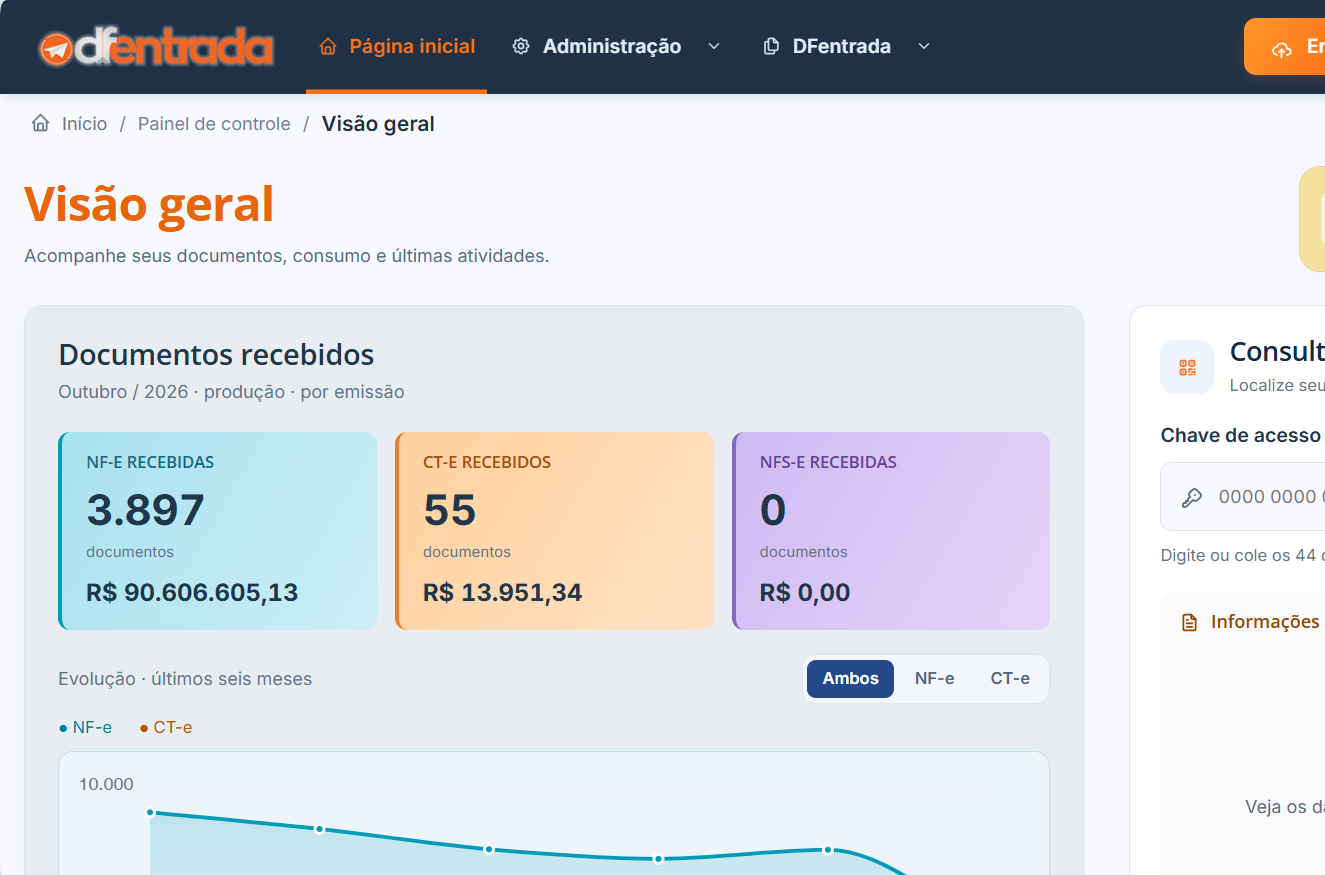Image resolution: width=1325 pixels, height=875 pixels.
Task: Click the QR code icon in Consulta card
Action: pyautogui.click(x=1187, y=367)
